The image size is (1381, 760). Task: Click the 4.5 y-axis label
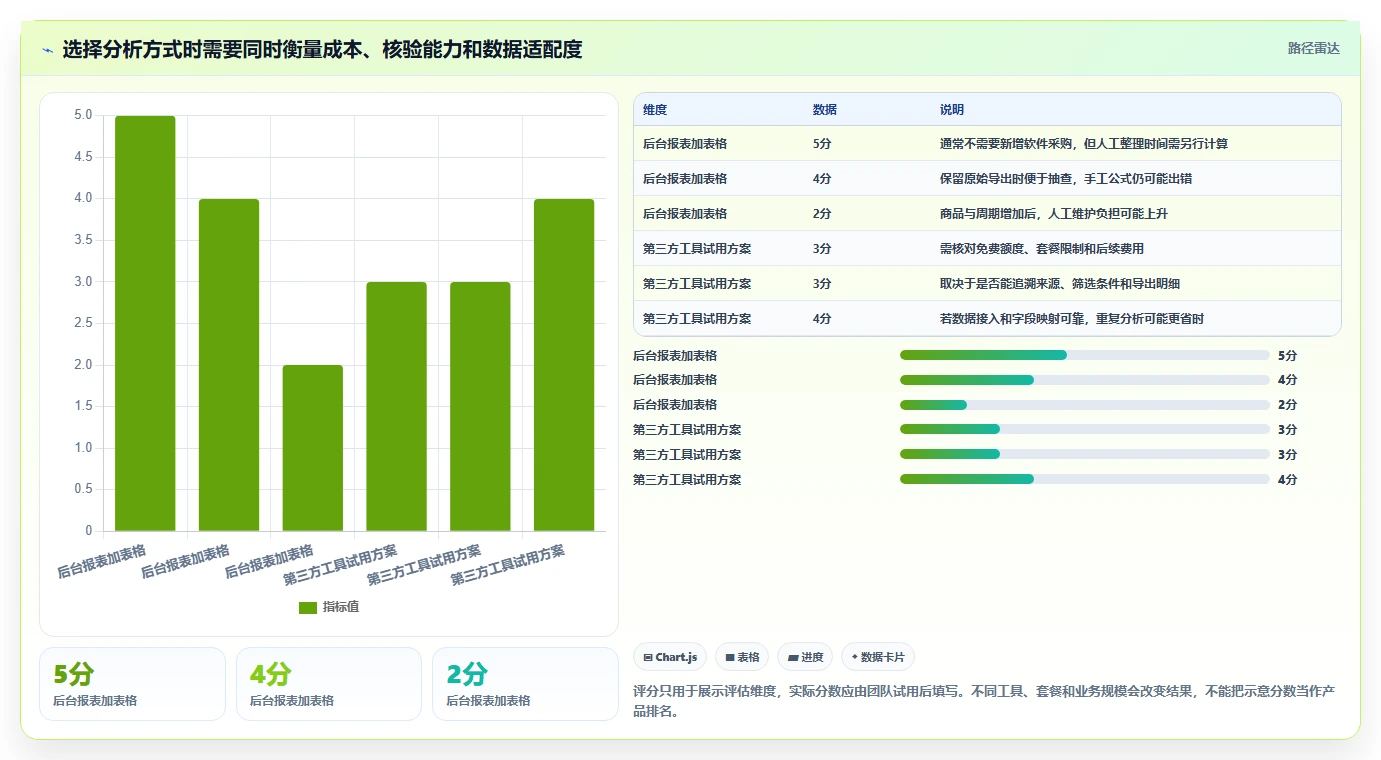83,157
